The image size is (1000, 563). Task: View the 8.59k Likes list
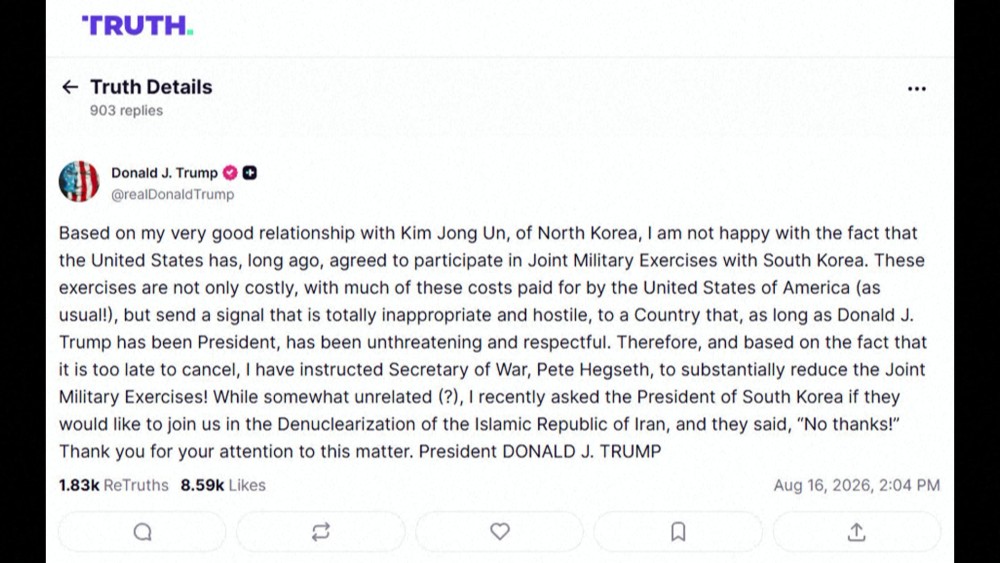tap(223, 485)
